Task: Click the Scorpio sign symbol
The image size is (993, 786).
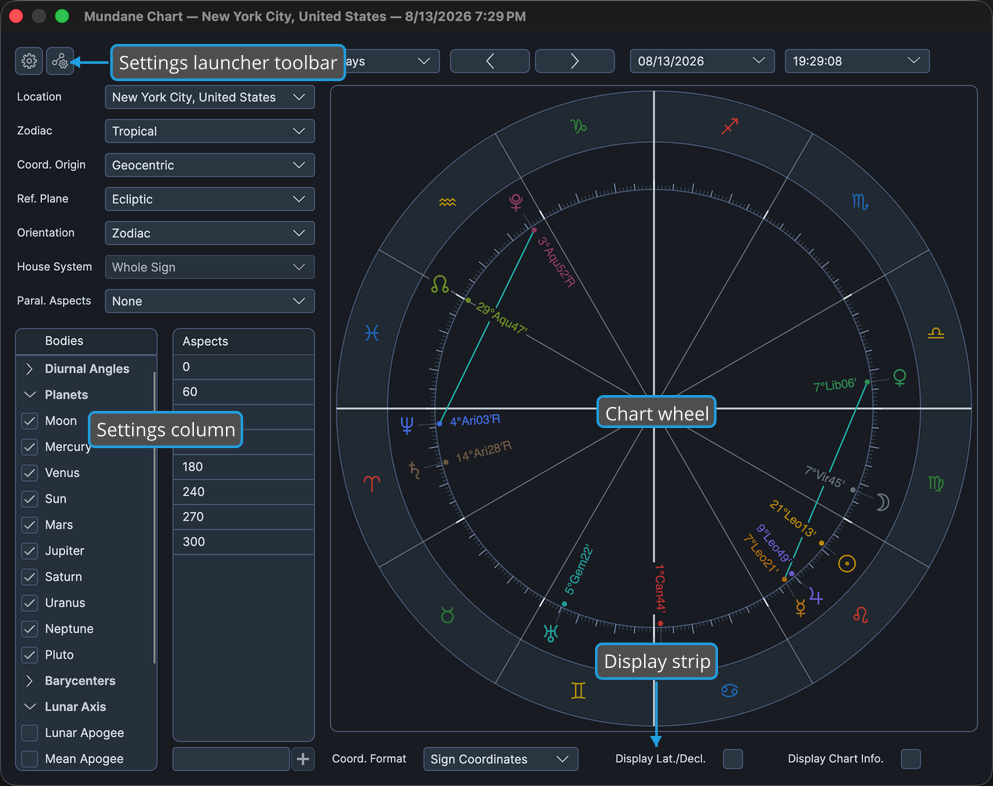Action: tap(859, 202)
